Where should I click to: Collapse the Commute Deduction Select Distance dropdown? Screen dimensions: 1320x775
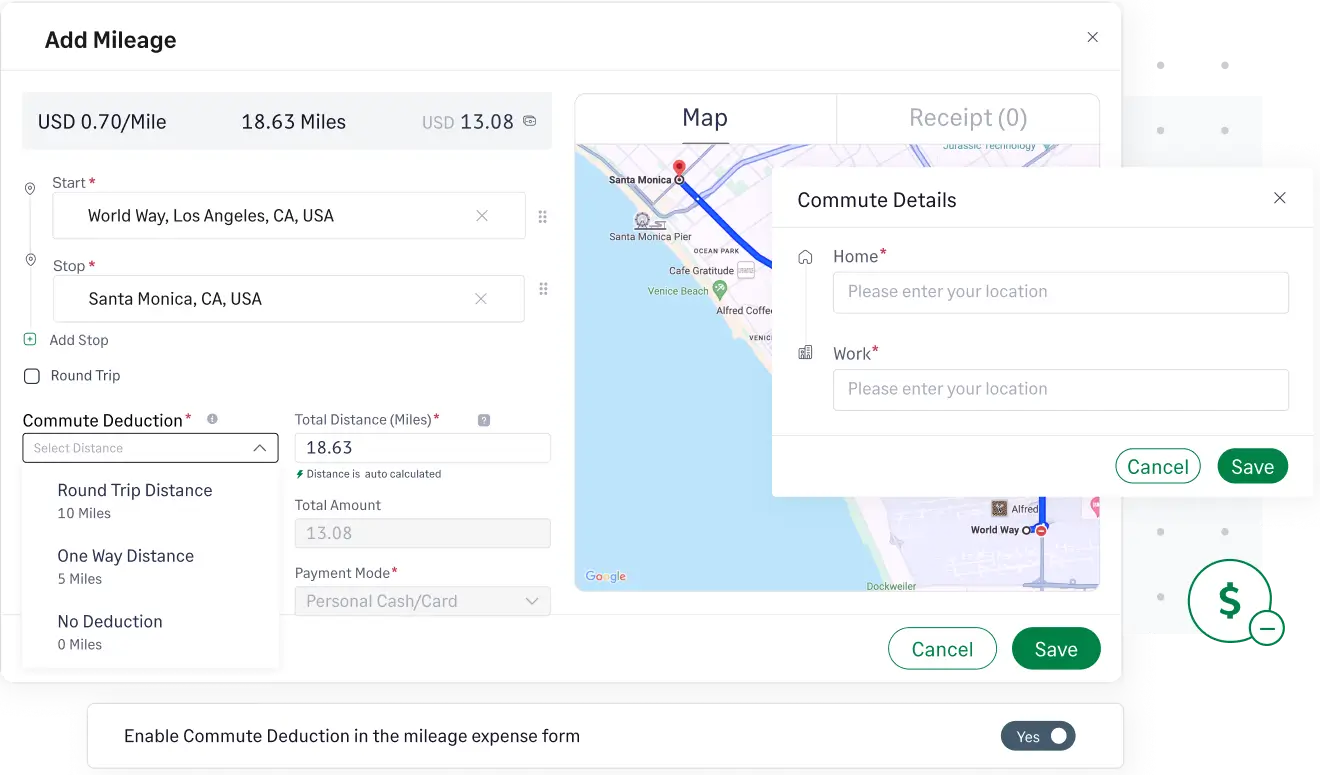[x=259, y=448]
